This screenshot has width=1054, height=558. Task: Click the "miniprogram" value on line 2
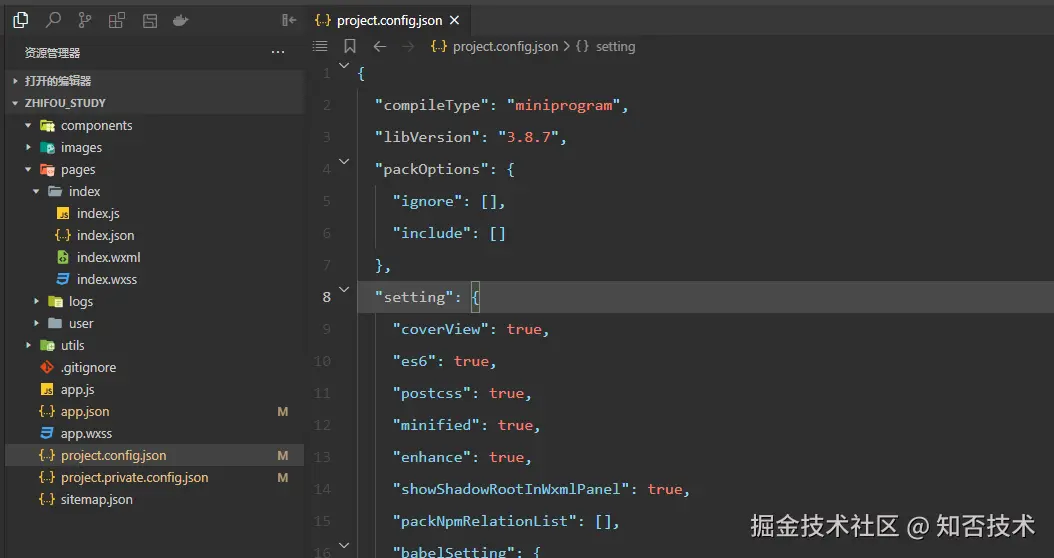[x=563, y=105]
